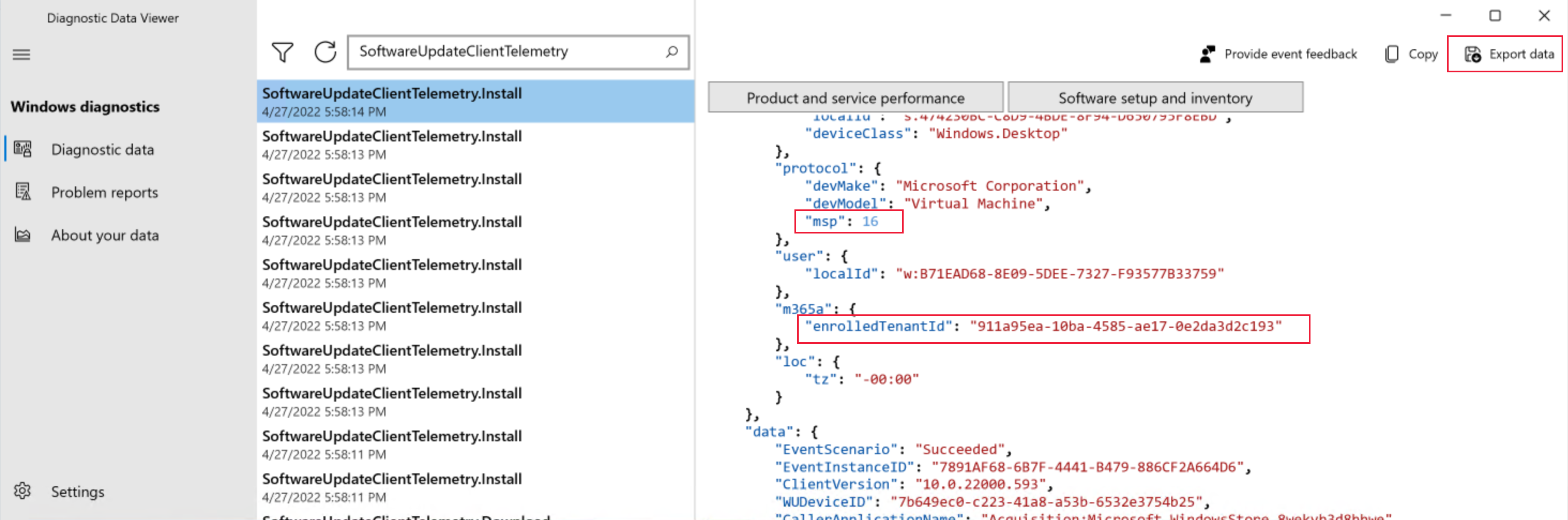Focus the SoftwareUpdateClientTelemetry search box
This screenshot has width=1568, height=520.
505,52
